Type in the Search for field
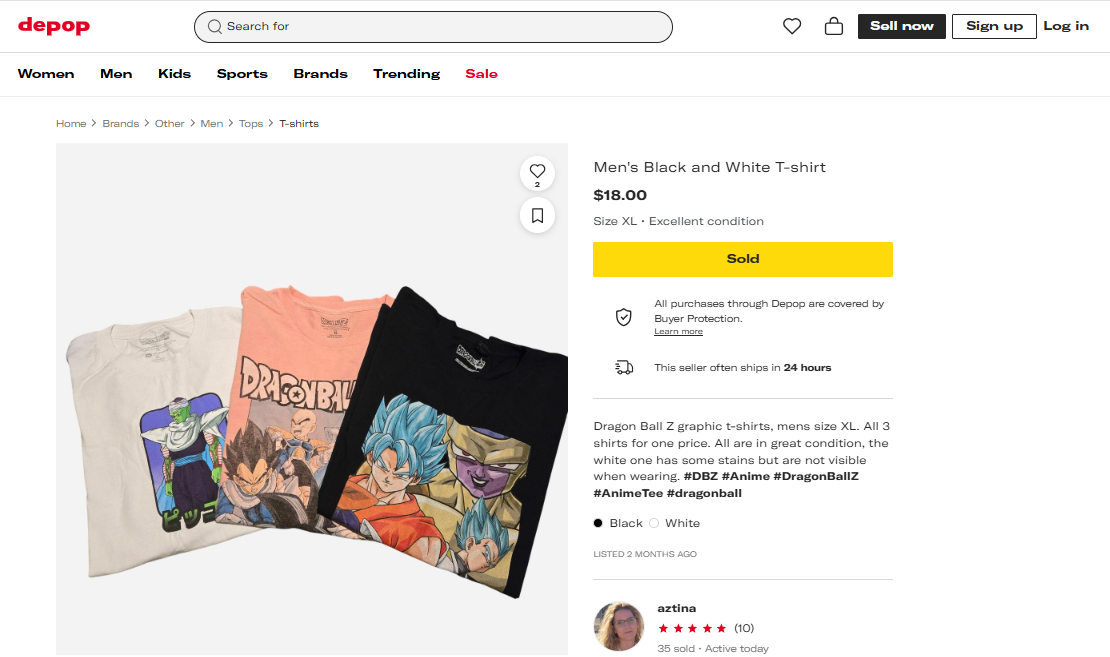This screenshot has height=657, width=1110. [x=440, y=27]
